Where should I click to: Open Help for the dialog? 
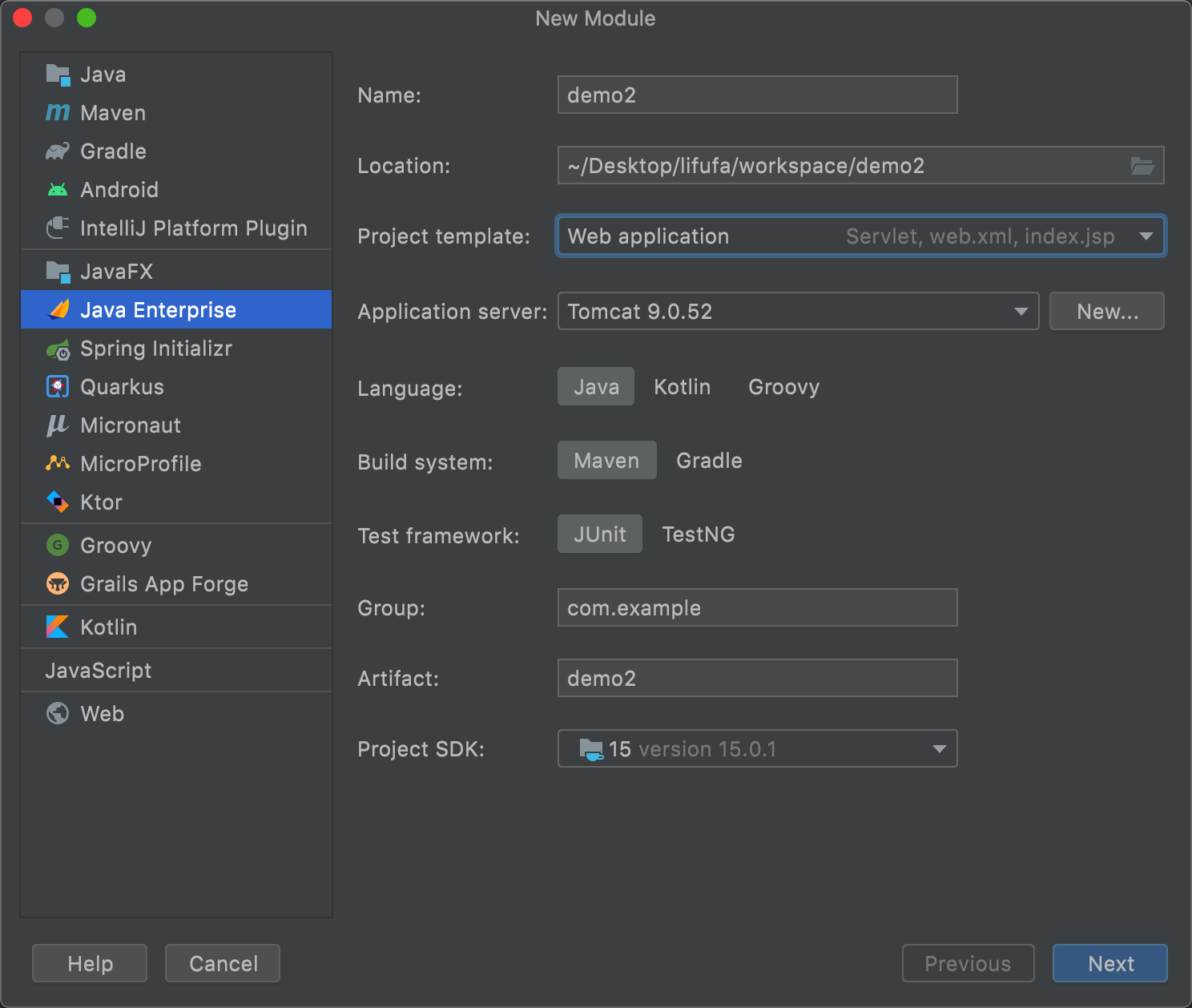90,963
